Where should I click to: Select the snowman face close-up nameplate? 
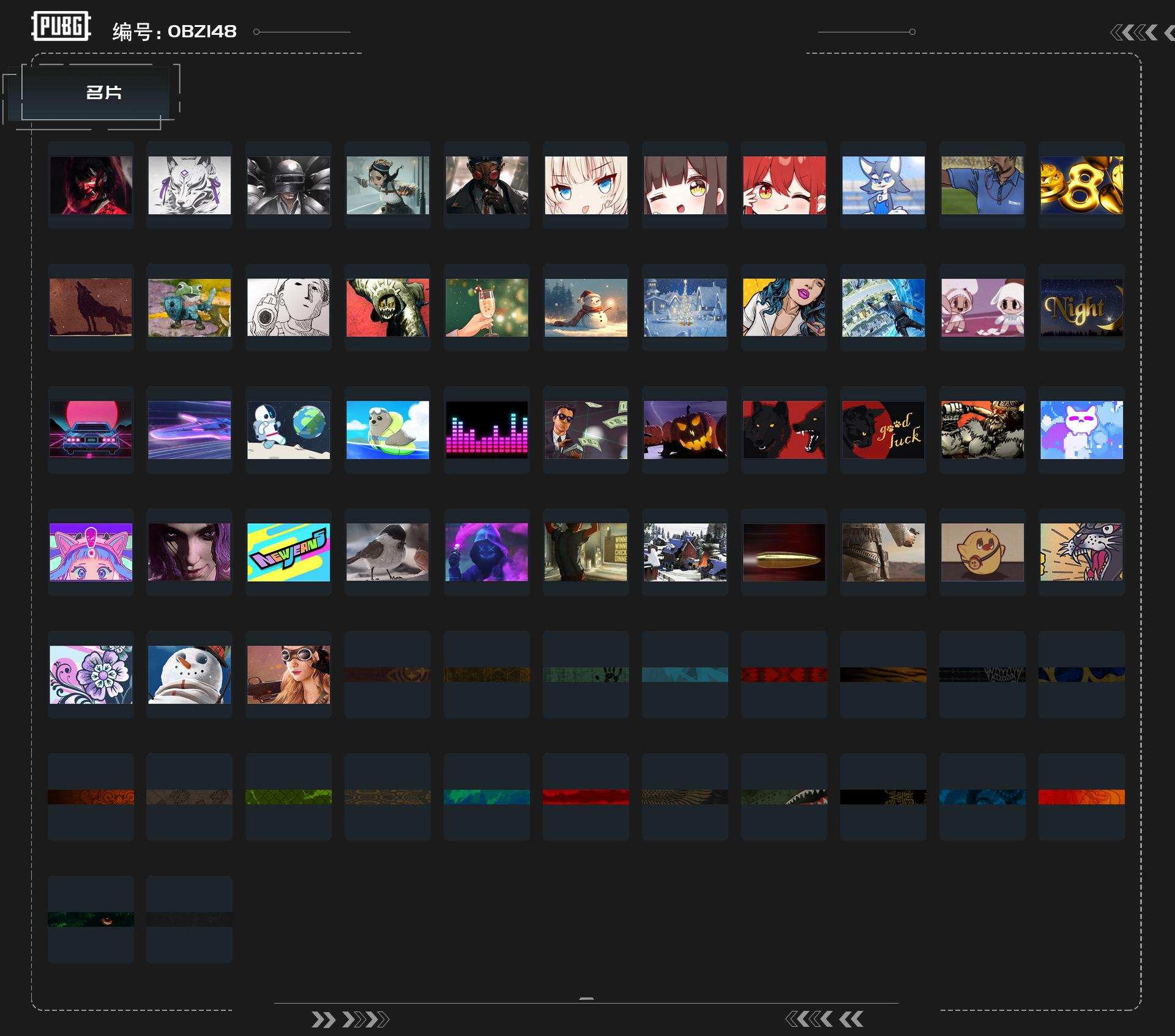click(190, 674)
